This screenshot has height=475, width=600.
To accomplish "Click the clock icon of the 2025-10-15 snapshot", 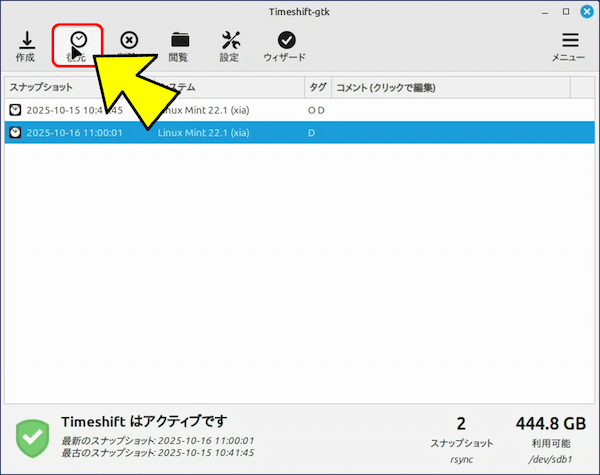I will (15, 110).
